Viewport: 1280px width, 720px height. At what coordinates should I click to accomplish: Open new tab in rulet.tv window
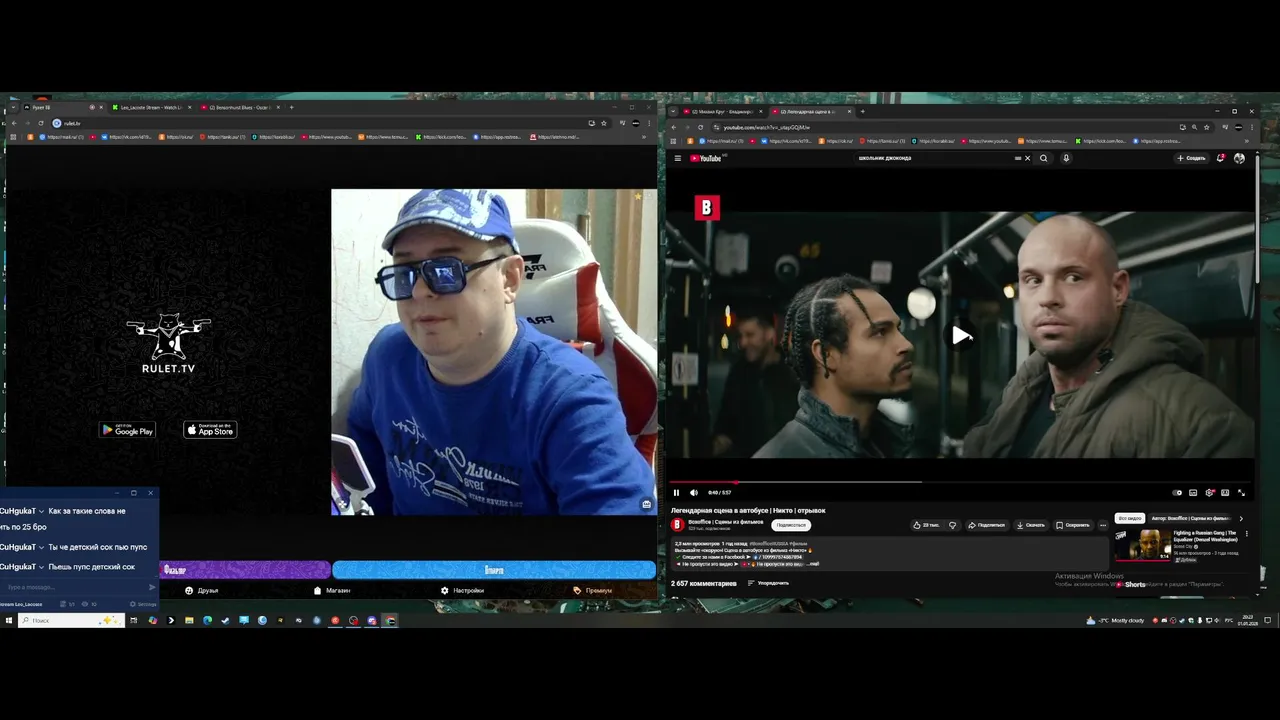pos(291,107)
